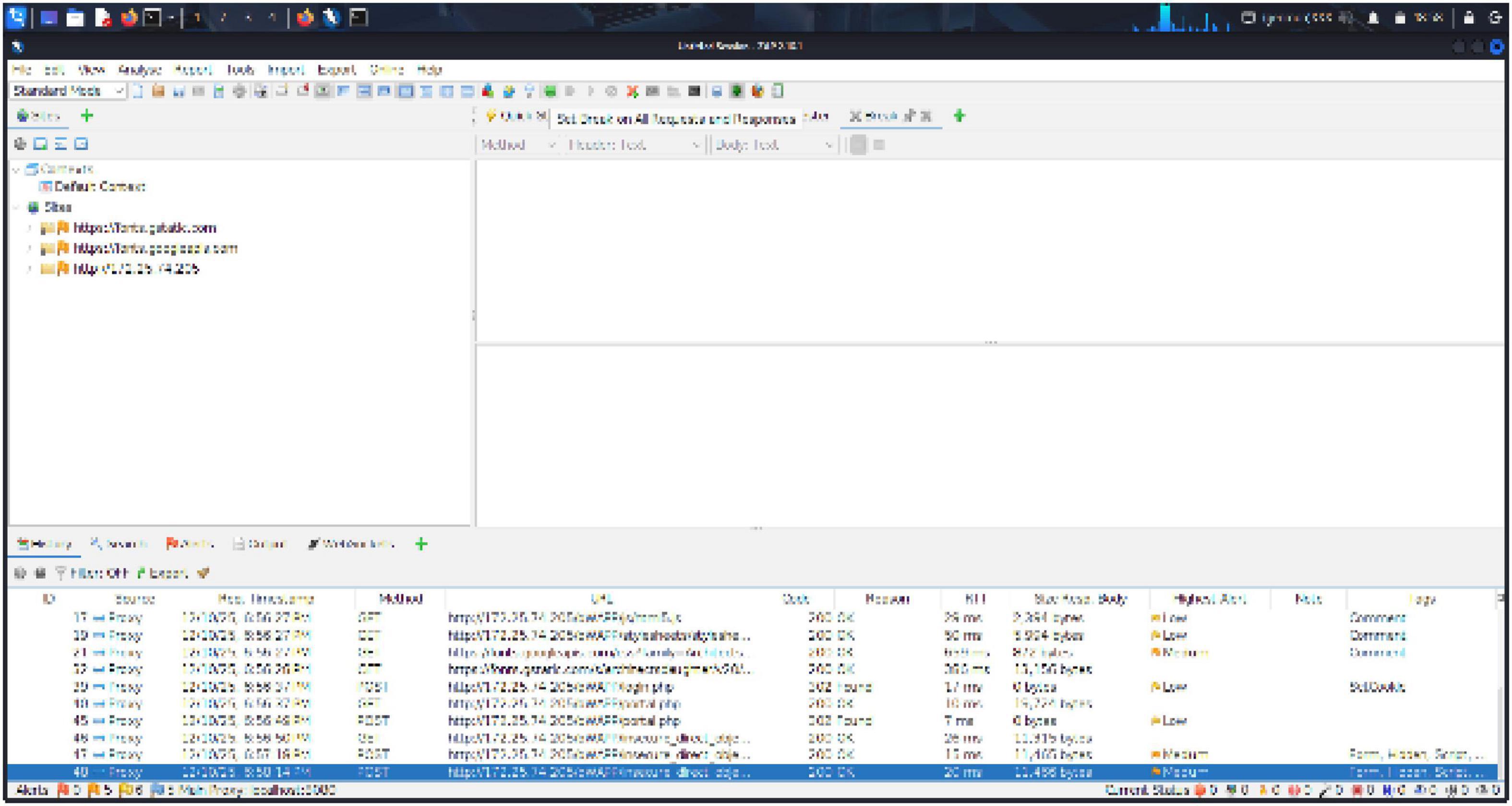The image size is (1512, 806).
Task: Toggle show only in-scope URLs in History
Action: point(20,572)
